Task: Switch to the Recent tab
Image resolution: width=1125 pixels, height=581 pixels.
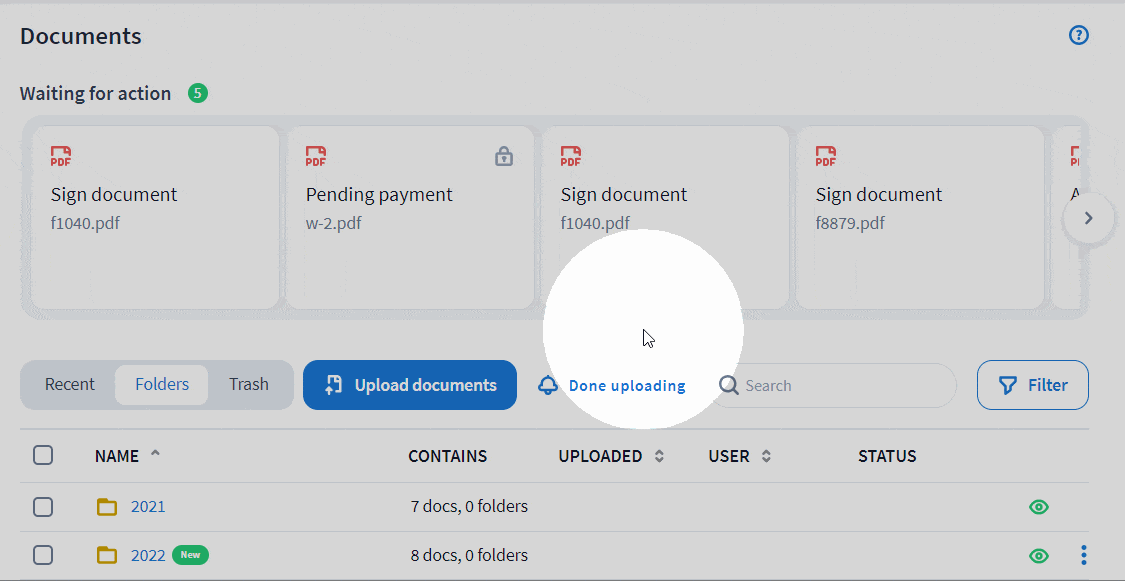Action: (x=70, y=385)
